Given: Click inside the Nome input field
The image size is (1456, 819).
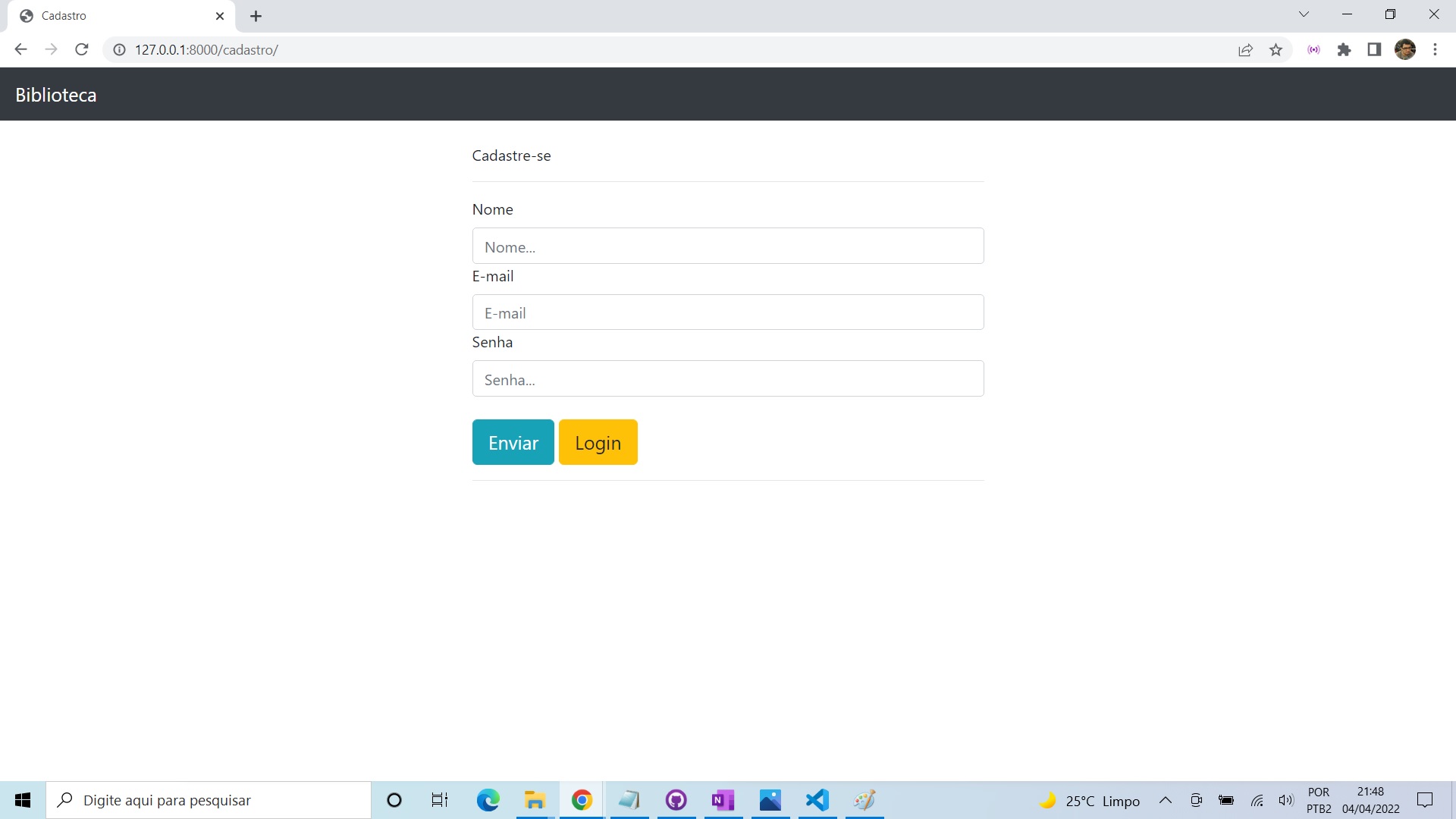Looking at the screenshot, I should 727,246.
